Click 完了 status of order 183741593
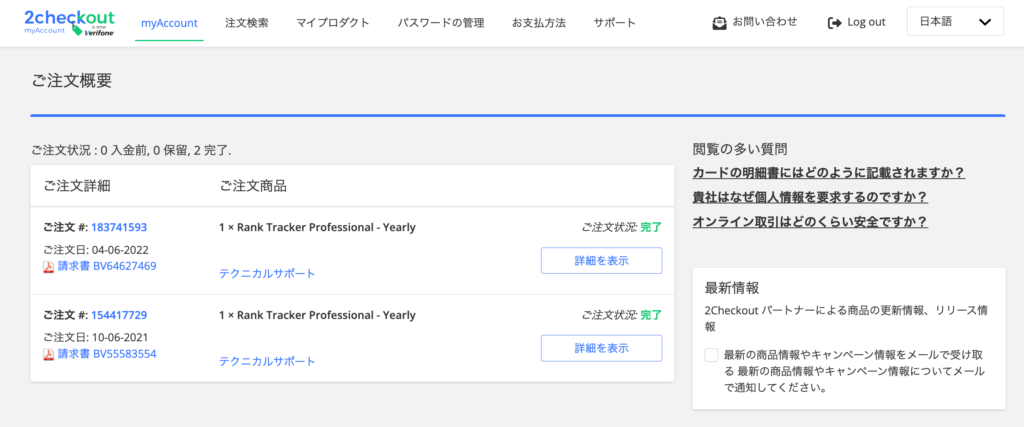The height and width of the screenshot is (427, 1024). pyautogui.click(x=650, y=227)
